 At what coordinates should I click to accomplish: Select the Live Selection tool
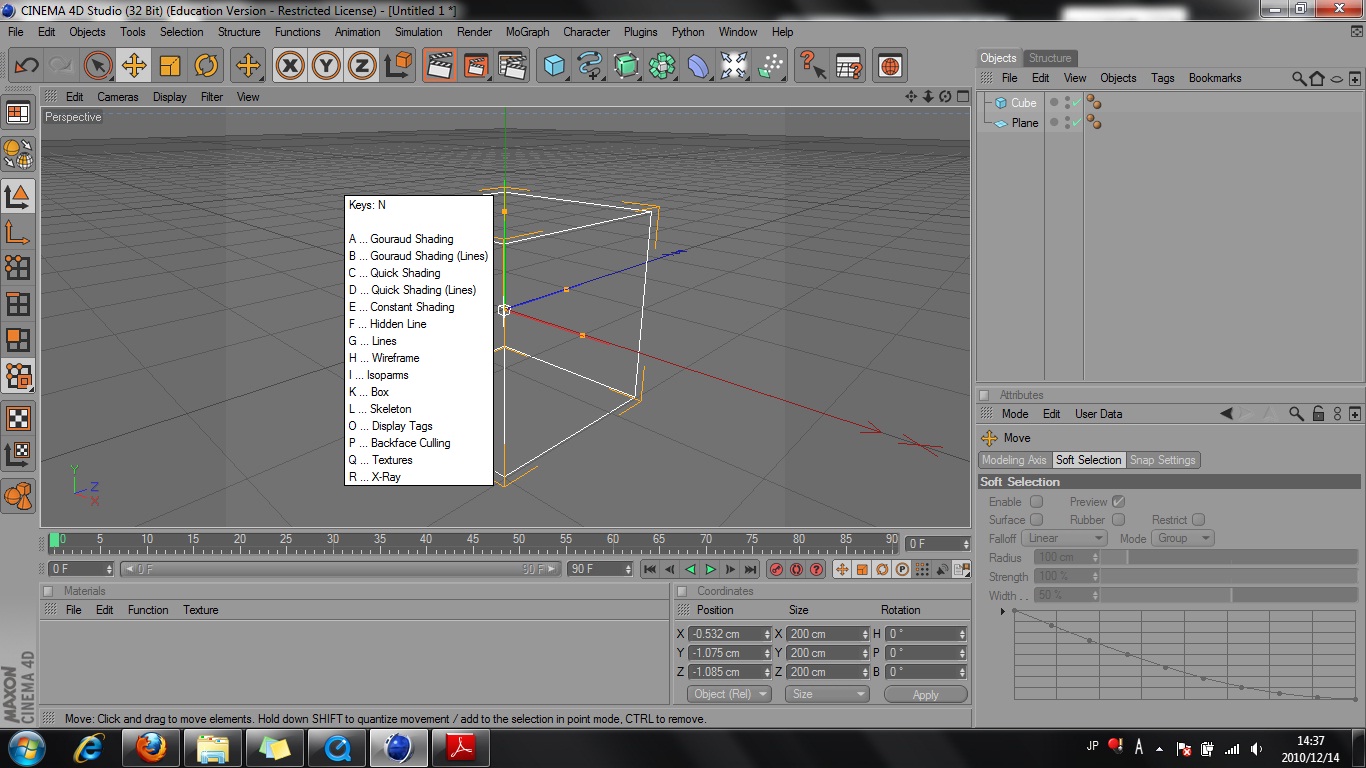(x=98, y=66)
